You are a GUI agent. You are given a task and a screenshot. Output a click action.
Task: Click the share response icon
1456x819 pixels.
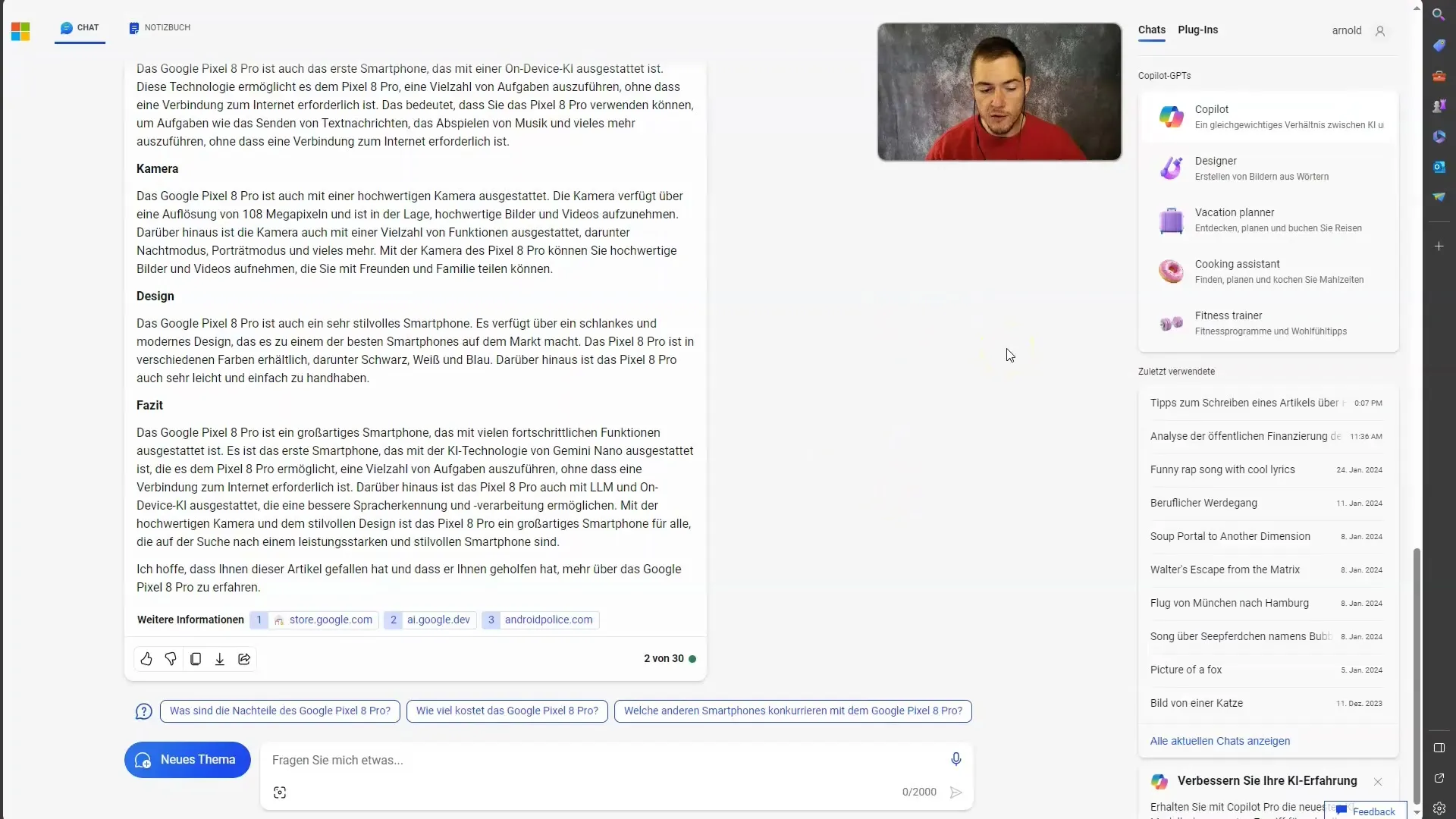point(244,659)
